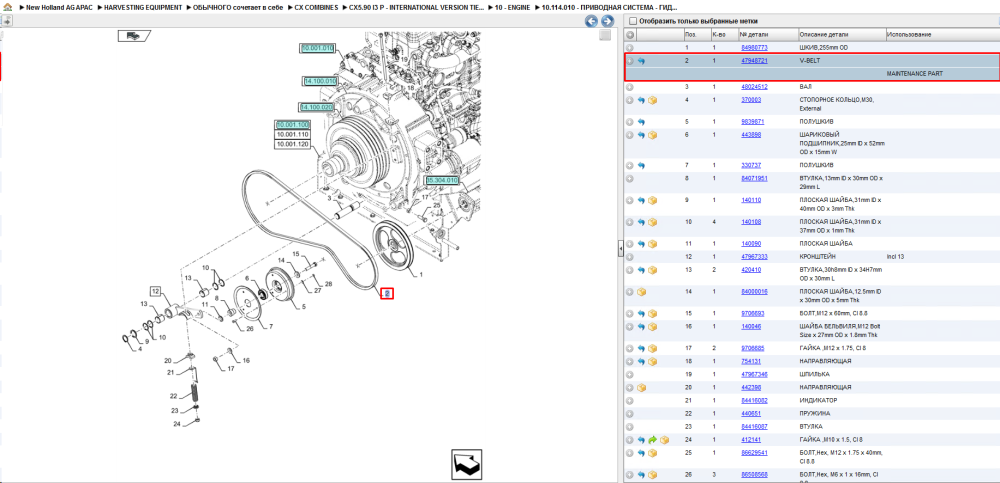Select 'ШПИЛЬКА' description in row 19

pos(814,375)
